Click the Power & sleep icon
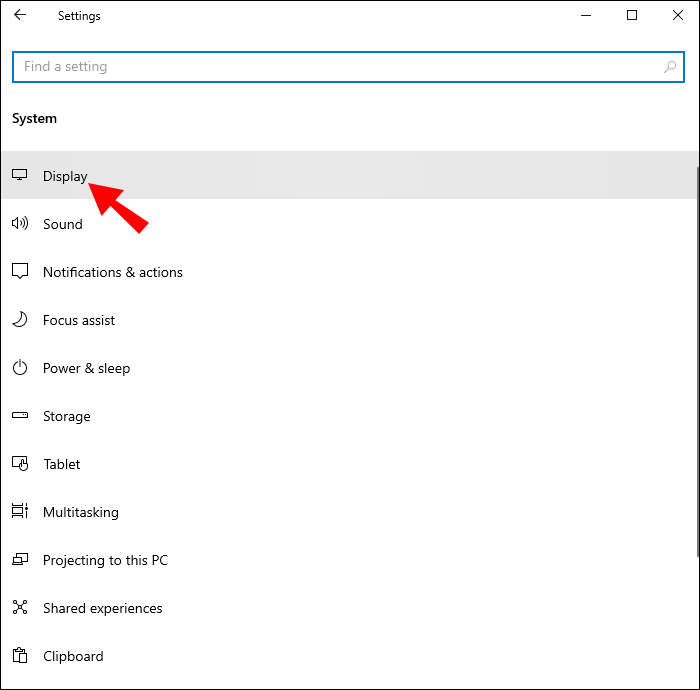 (x=20, y=368)
